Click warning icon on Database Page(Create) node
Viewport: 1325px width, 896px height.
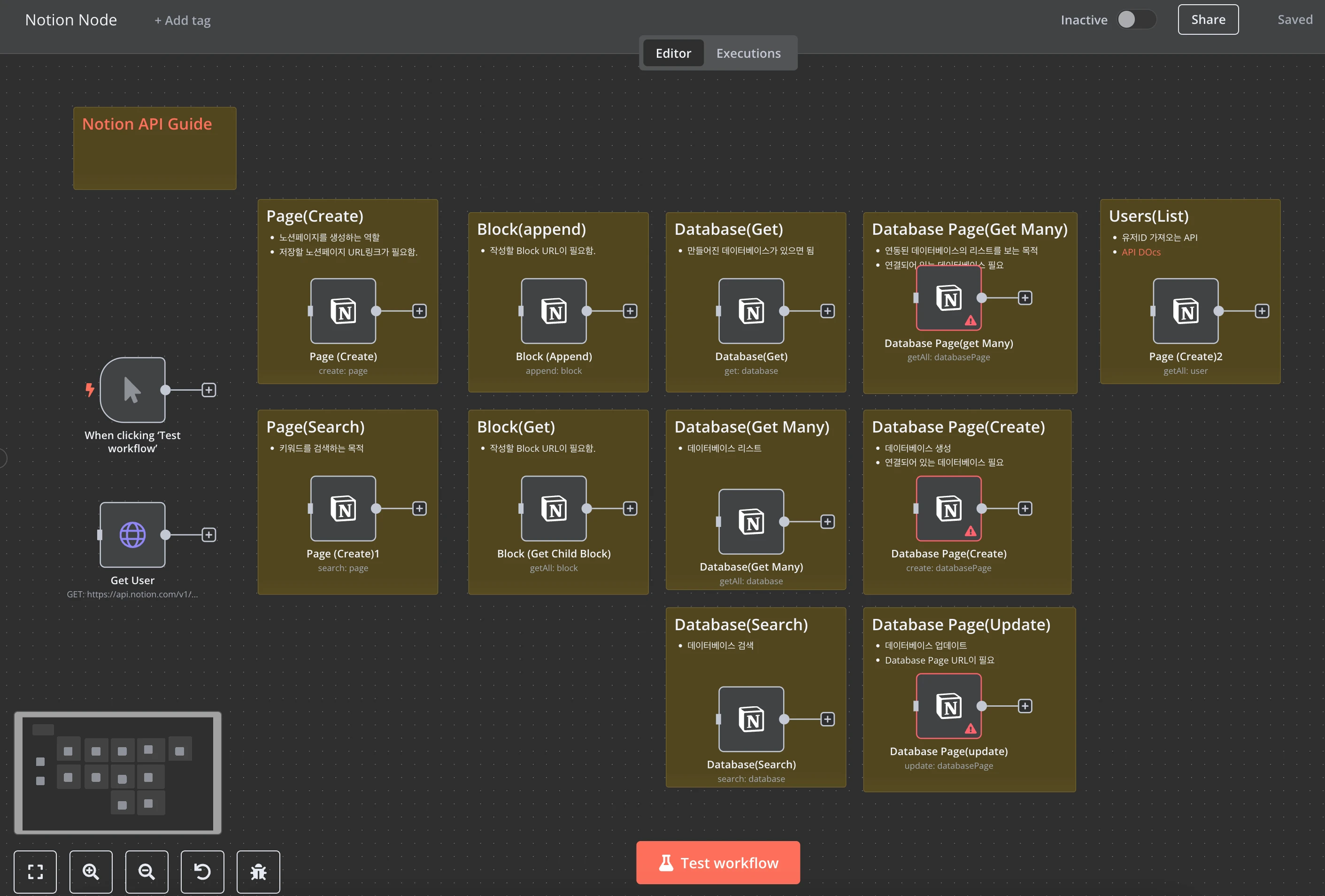point(971,532)
